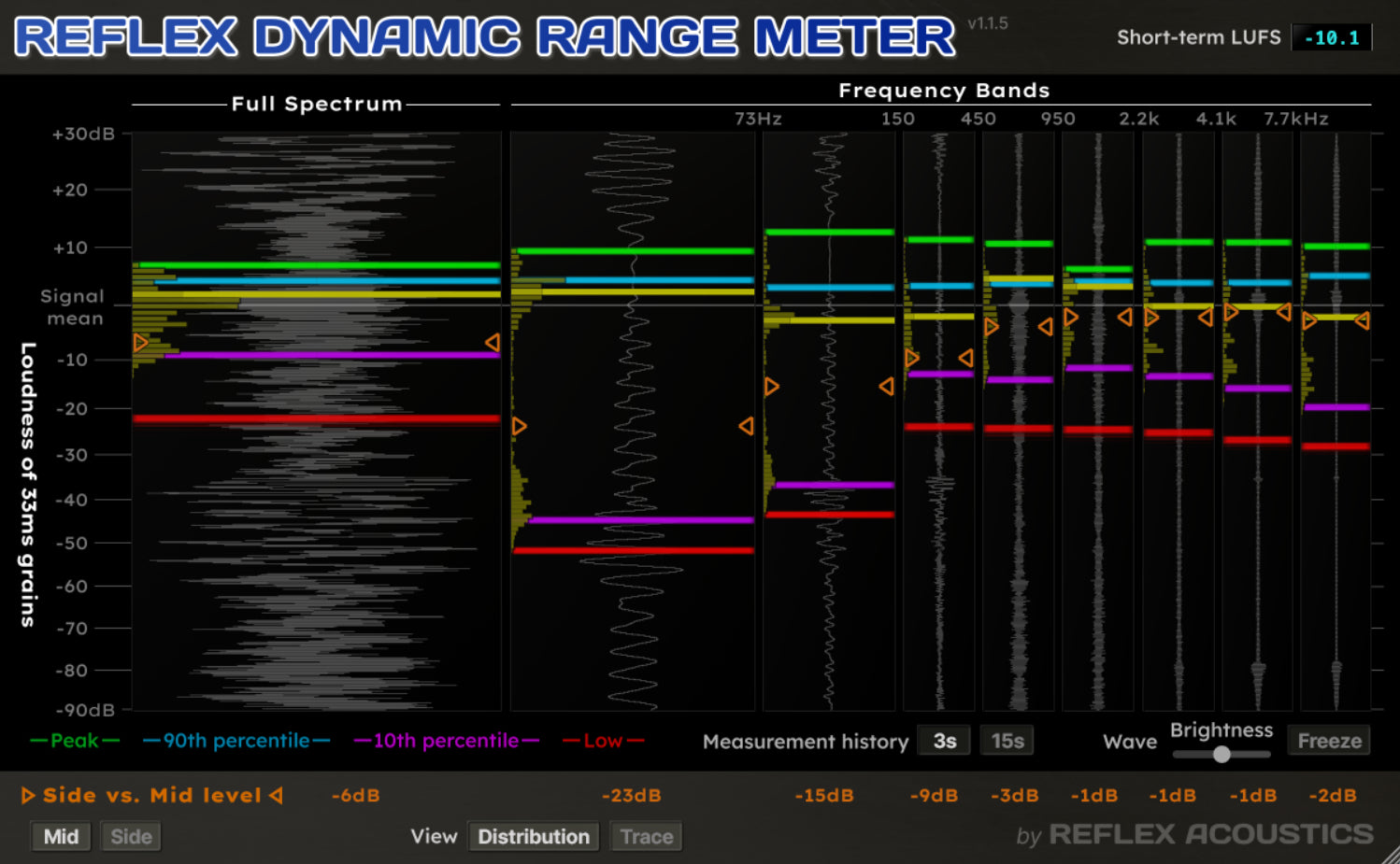Click the red Low legend label

coord(603,741)
